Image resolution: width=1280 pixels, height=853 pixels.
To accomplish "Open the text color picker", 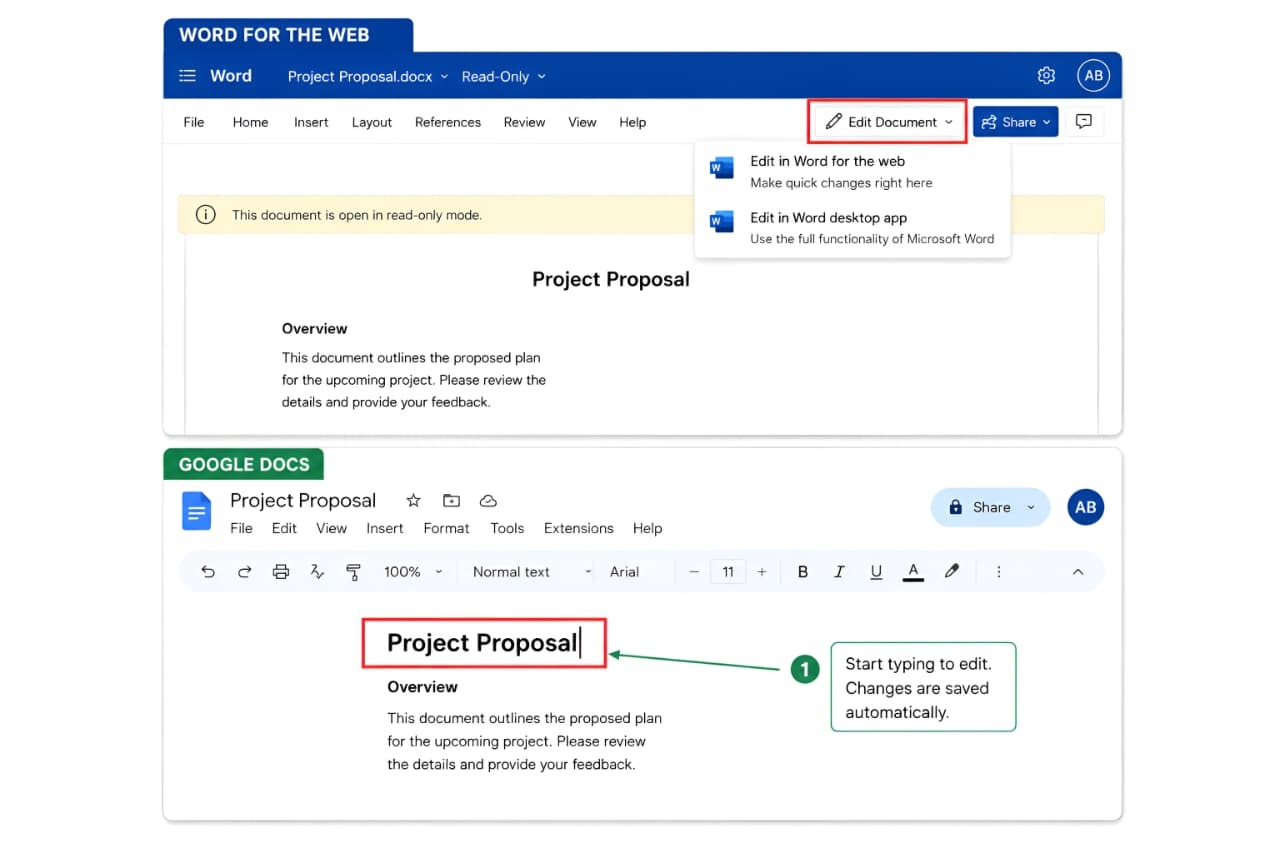I will [913, 572].
